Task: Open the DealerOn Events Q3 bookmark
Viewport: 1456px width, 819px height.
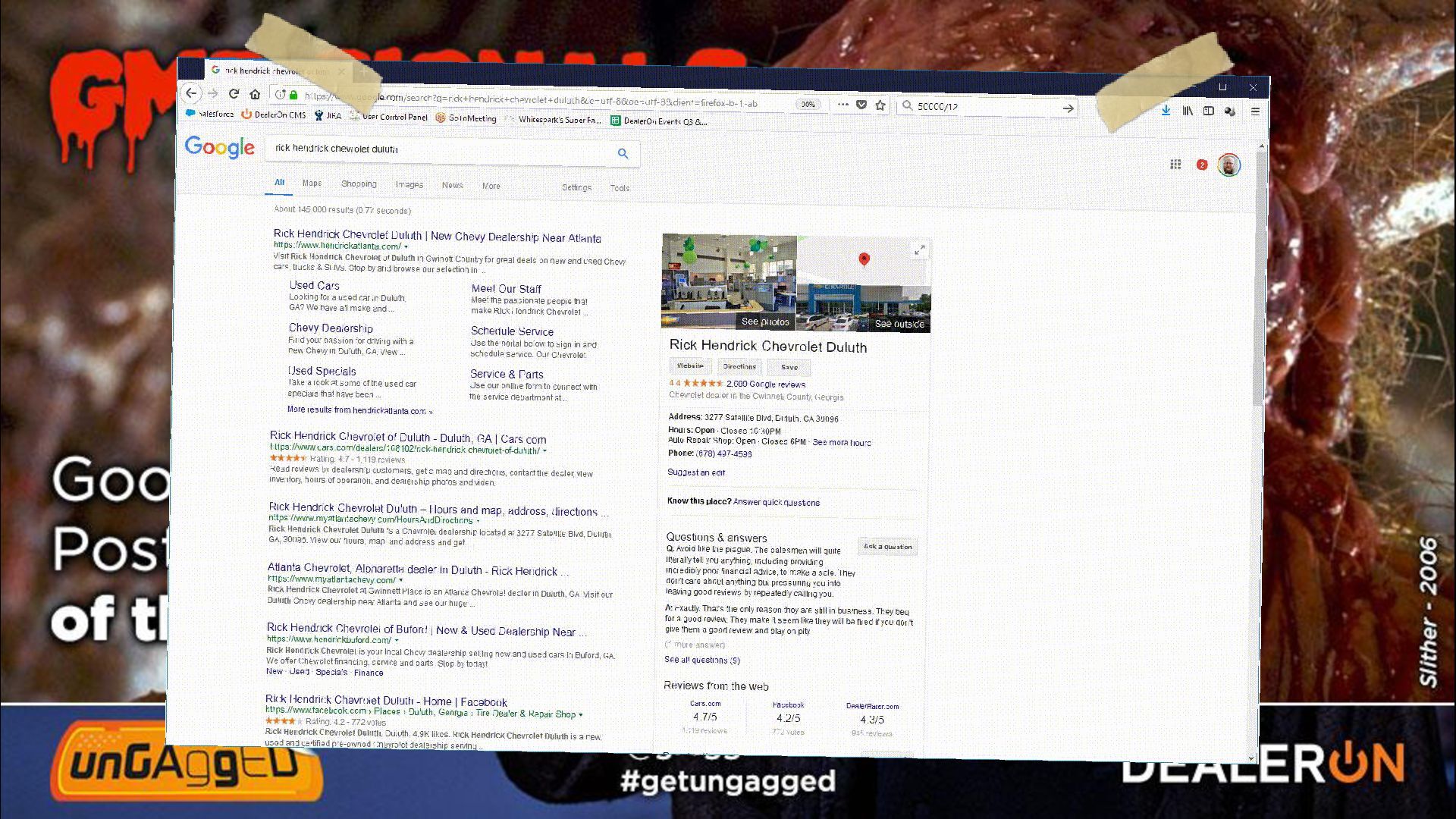Action: coord(659,121)
